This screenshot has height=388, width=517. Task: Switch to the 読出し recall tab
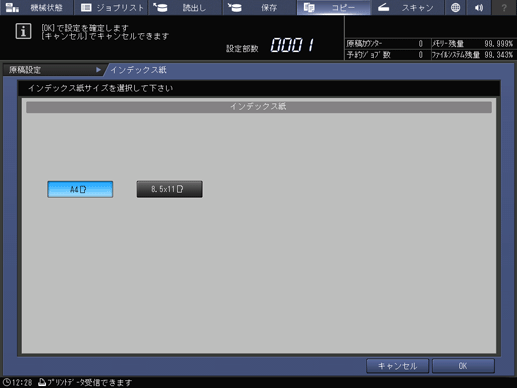[185, 7]
